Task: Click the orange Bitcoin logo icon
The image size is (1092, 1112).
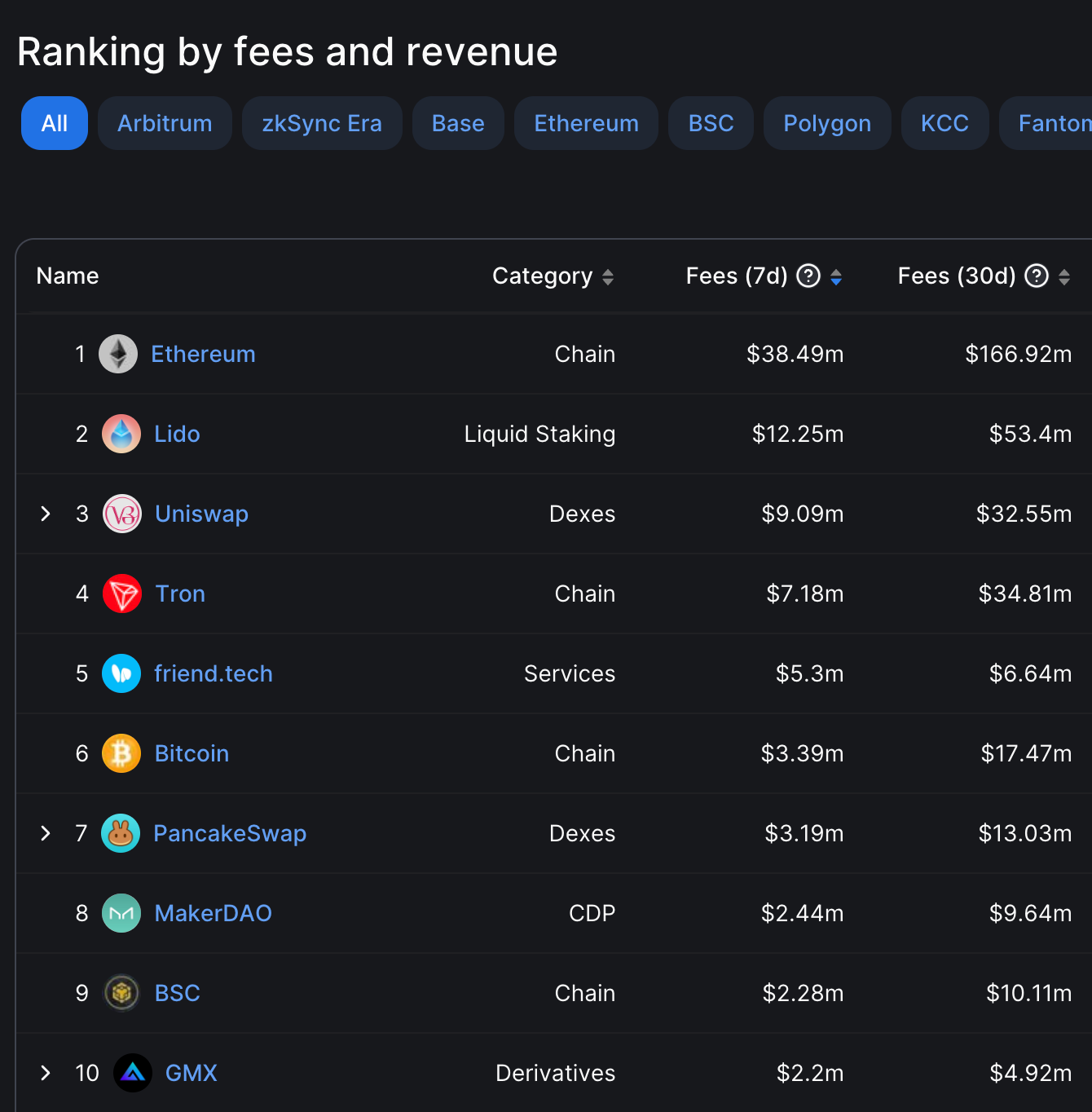Action: [121, 753]
